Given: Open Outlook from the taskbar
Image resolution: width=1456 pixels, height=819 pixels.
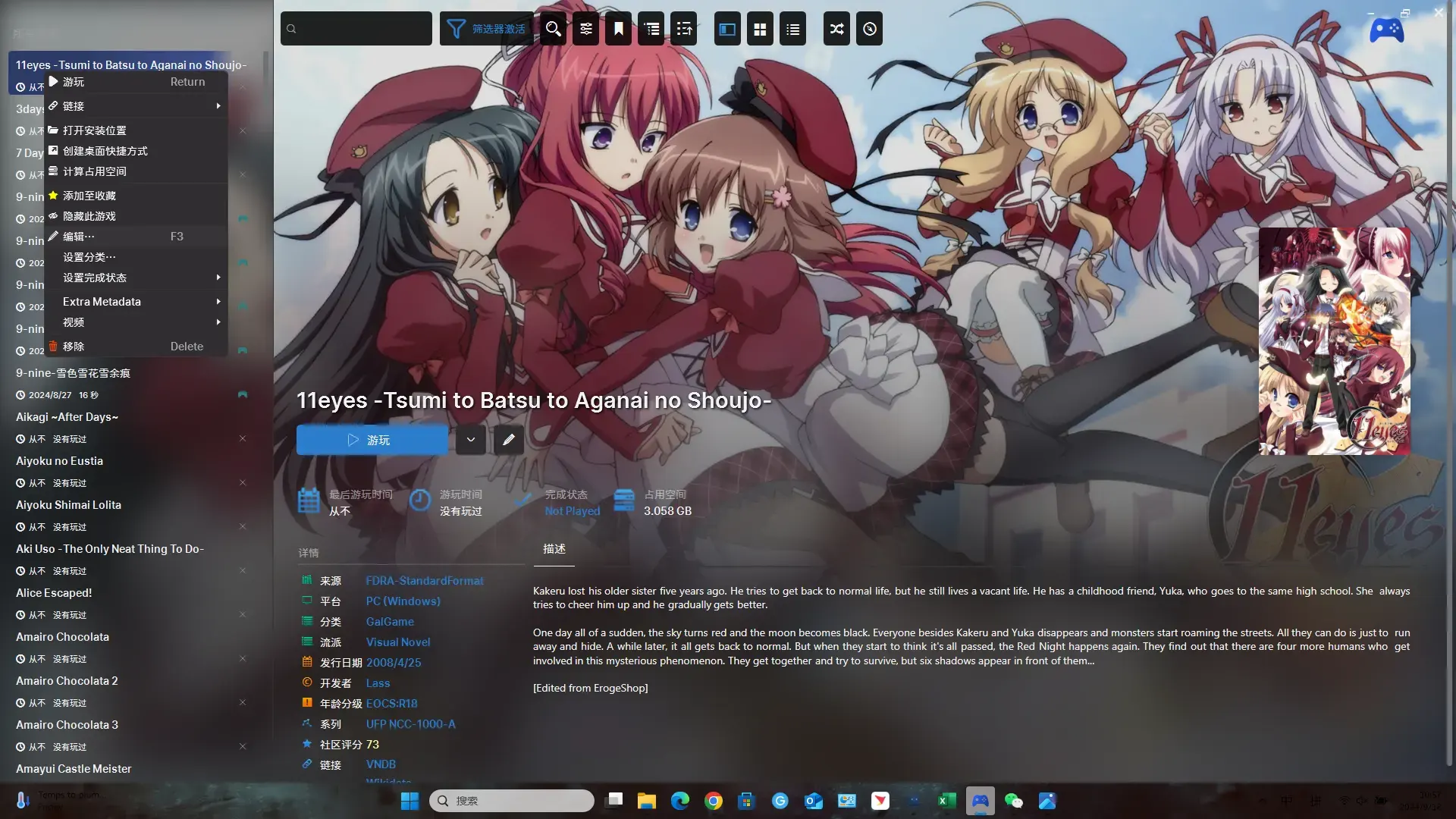Looking at the screenshot, I should (x=814, y=801).
